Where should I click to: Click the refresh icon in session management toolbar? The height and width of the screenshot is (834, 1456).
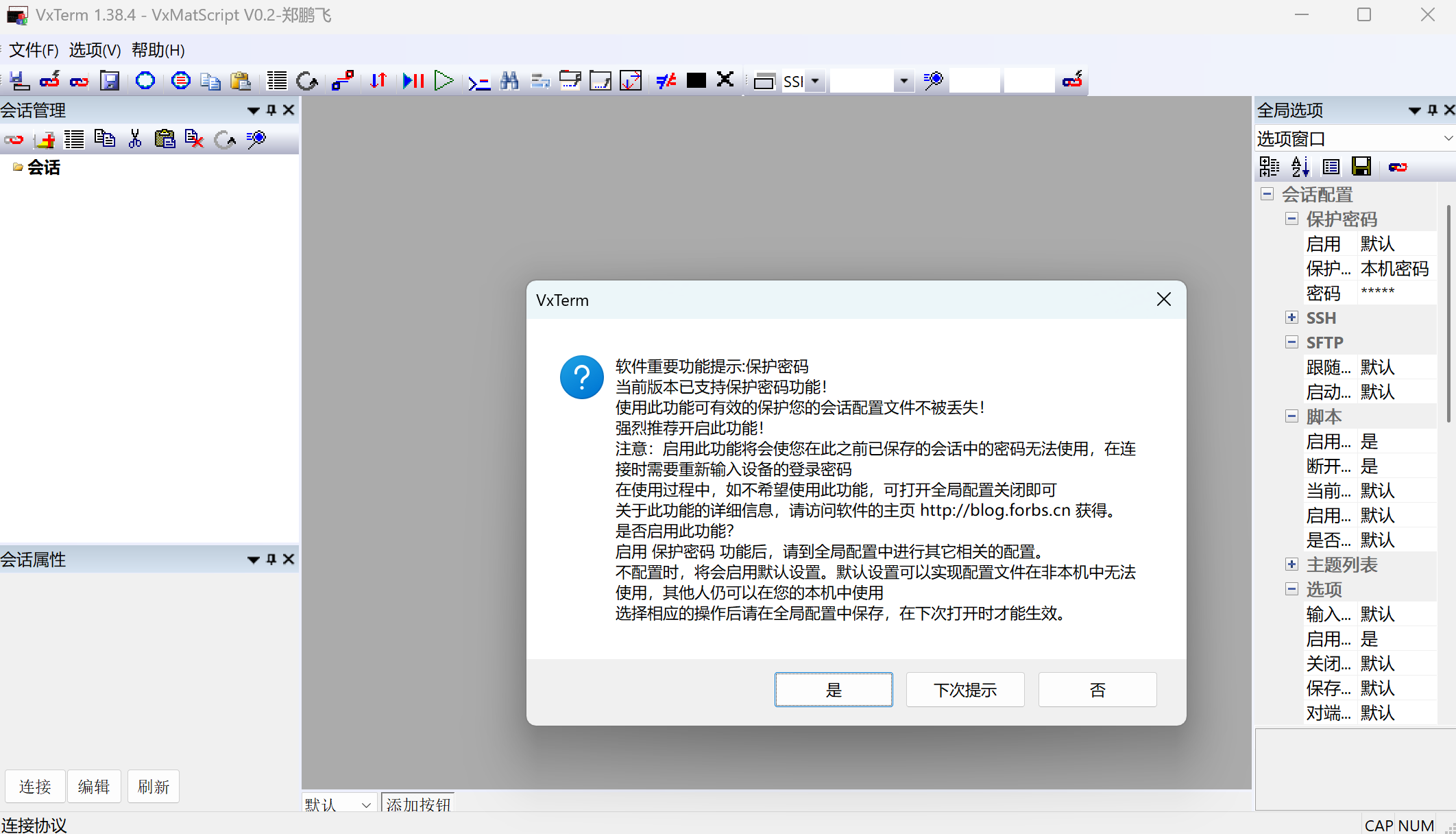pos(225,140)
